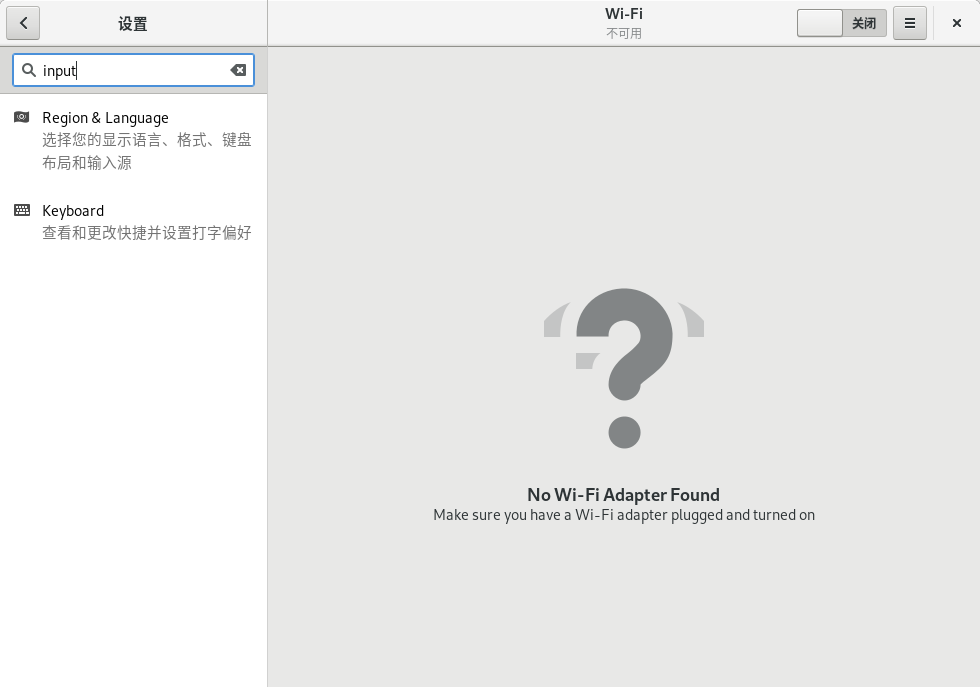980x687 pixels.
Task: Go back using the left chevron button
Action: click(23, 23)
